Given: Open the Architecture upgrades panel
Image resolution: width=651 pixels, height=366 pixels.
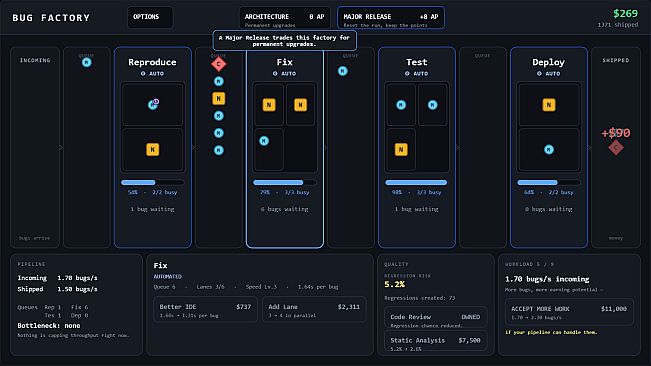Looking at the screenshot, I should click(284, 18).
